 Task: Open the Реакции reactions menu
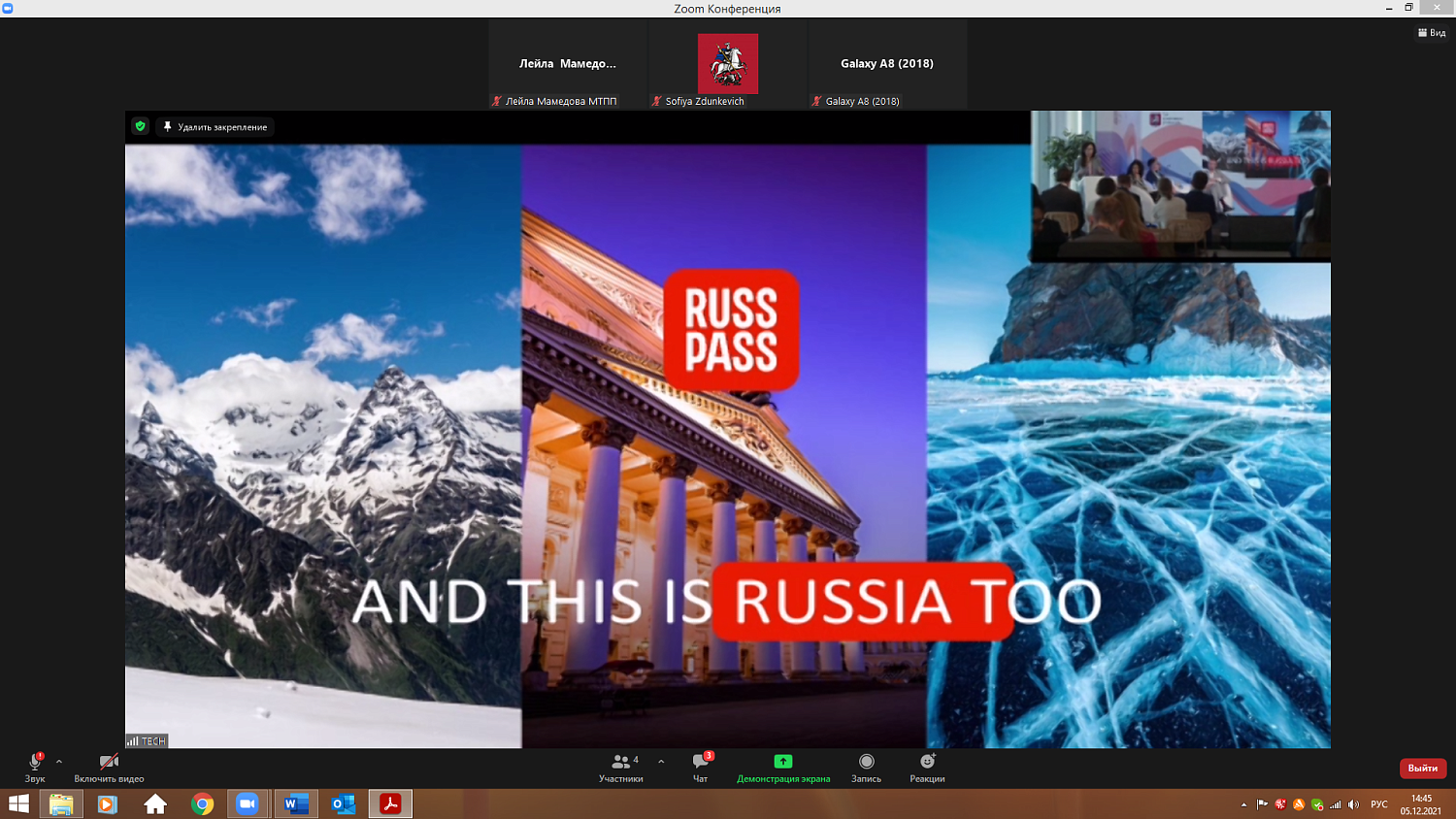927,767
